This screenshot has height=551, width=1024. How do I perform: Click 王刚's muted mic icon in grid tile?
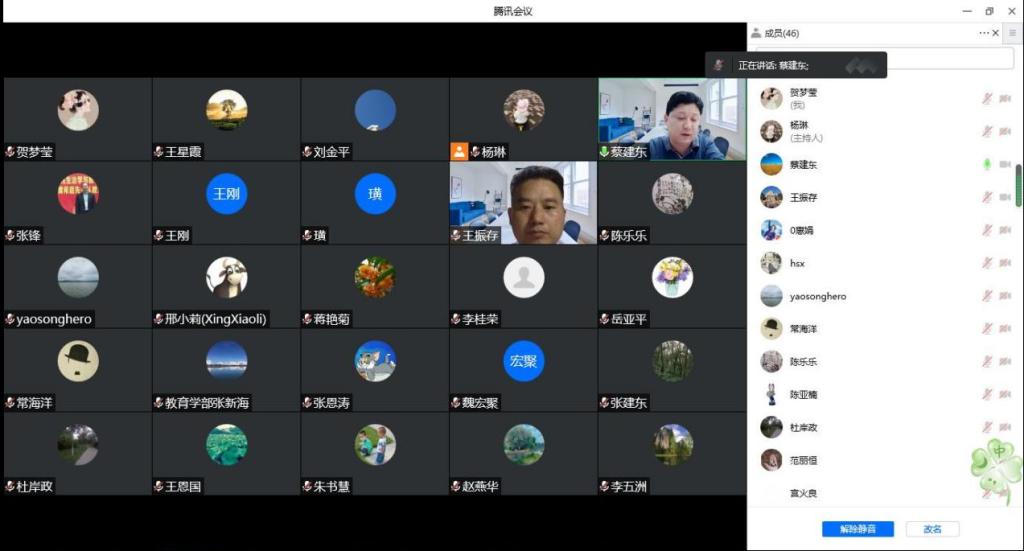pos(159,236)
